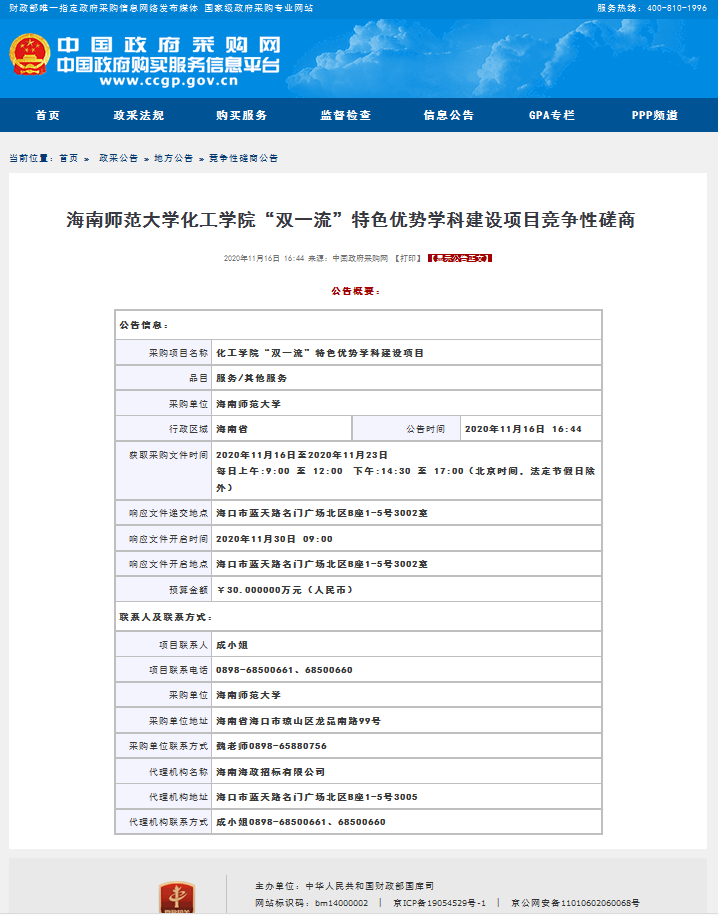Click the 代理机构联系方式 row value
The height and width of the screenshot is (915, 718).
(301, 822)
